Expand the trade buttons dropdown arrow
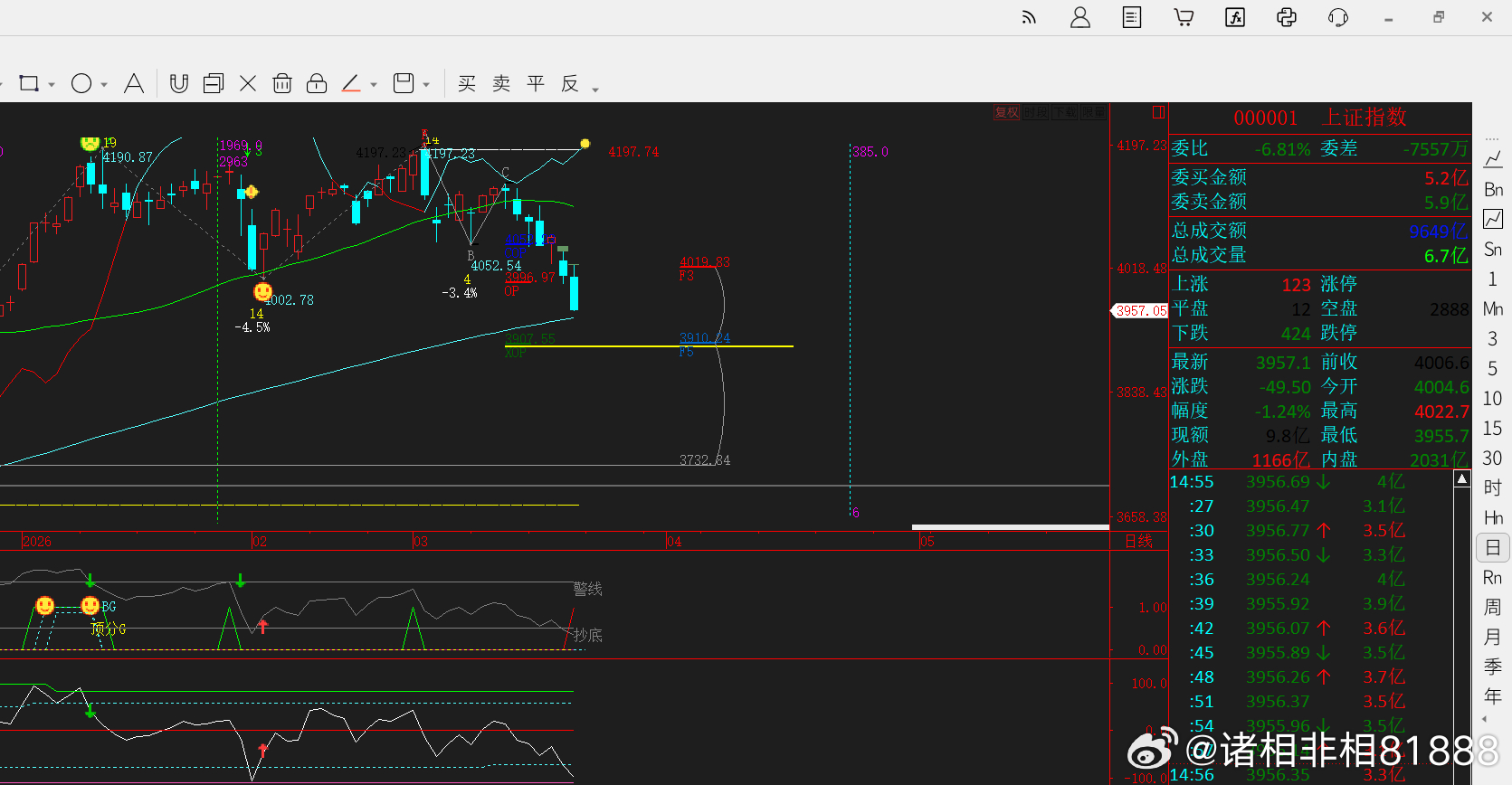 [x=595, y=90]
